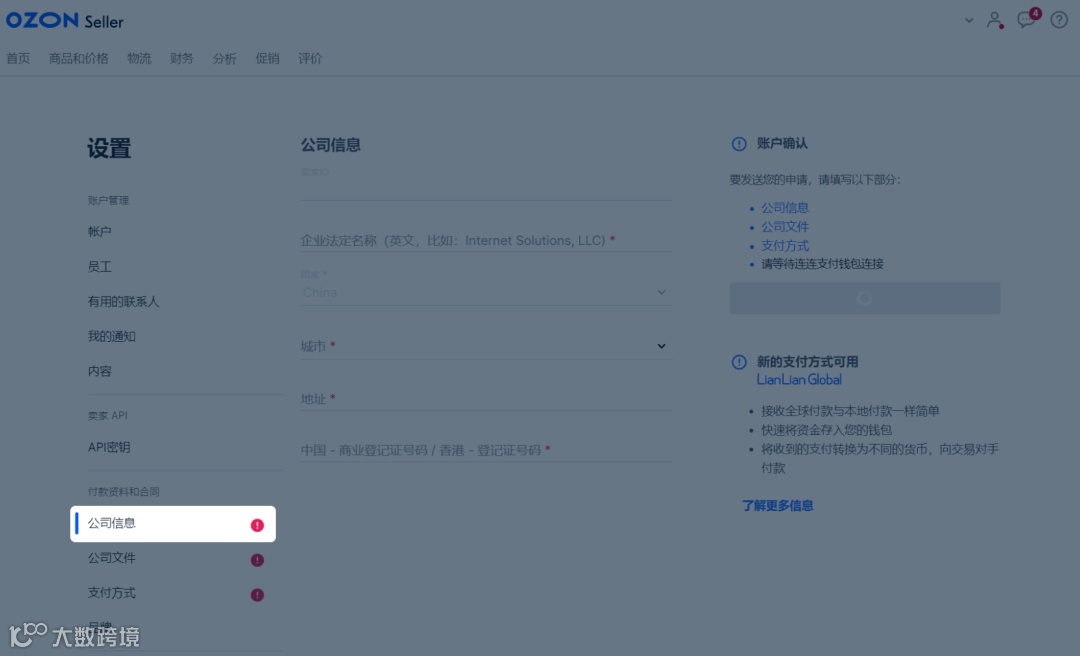Click the 商业登记证号码 input field
Screen dimensions: 1080x656
point(486,450)
